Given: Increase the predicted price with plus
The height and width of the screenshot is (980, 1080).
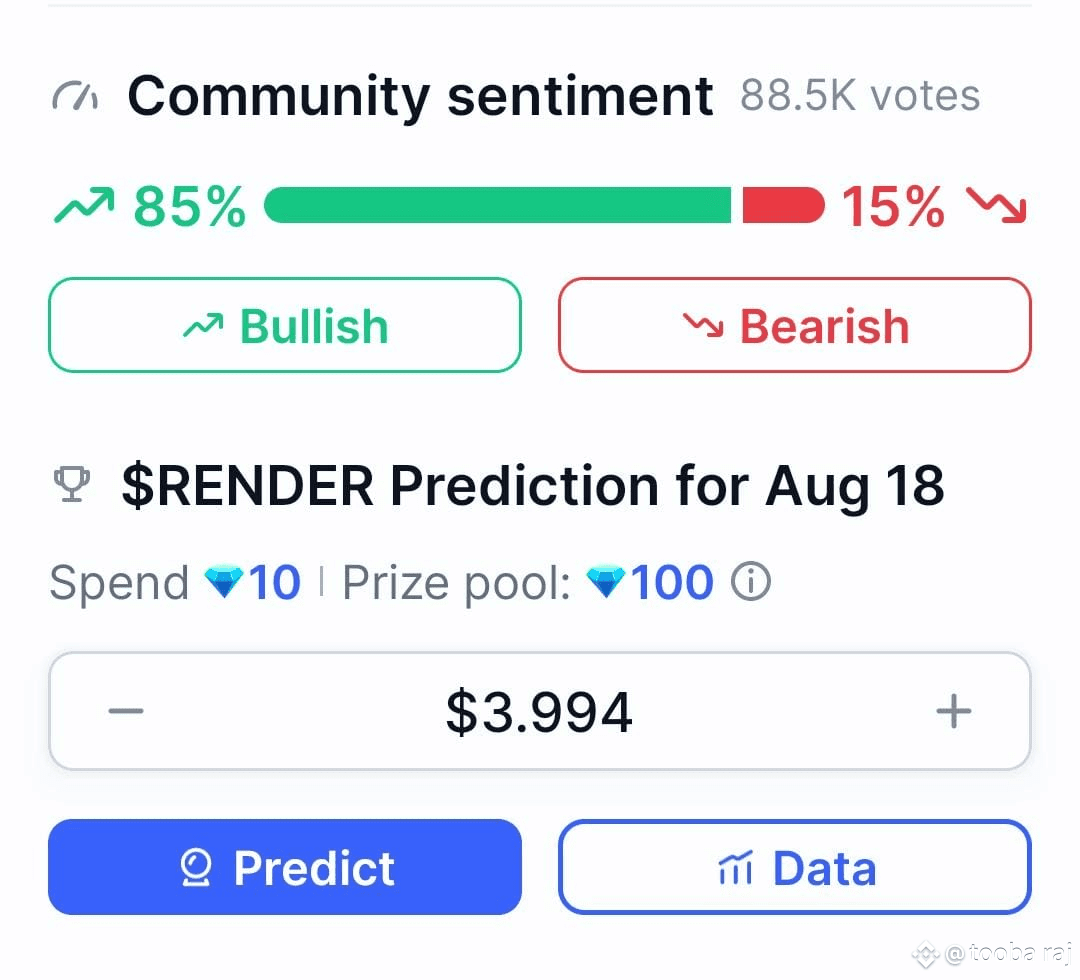Looking at the screenshot, I should [954, 711].
